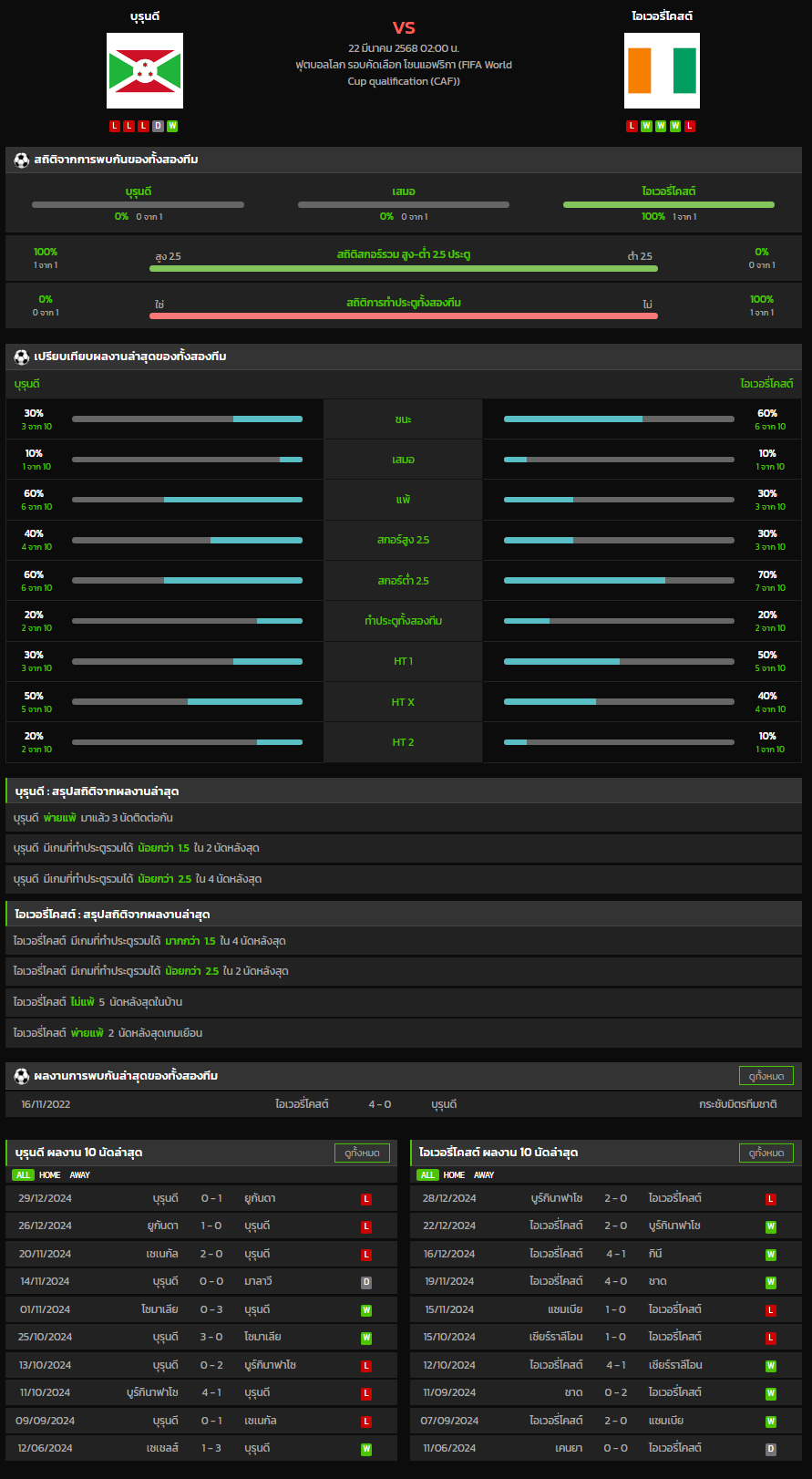The width and height of the screenshot is (812, 1479).
Task: Click the W result badge for 25/10/2024 match
Action: (366, 1338)
